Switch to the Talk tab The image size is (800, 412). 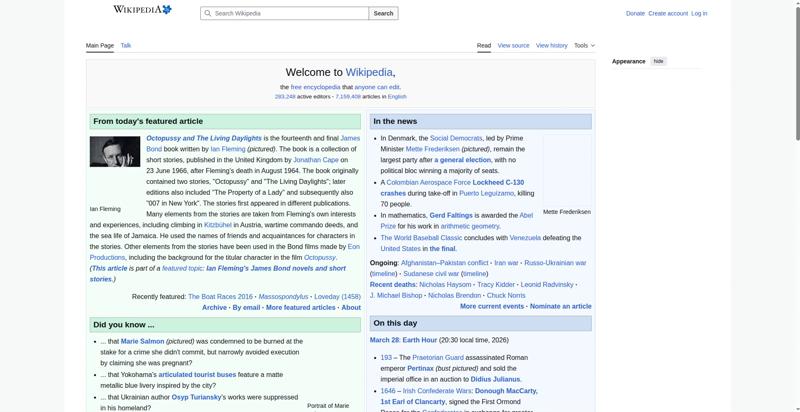pyautogui.click(x=126, y=45)
